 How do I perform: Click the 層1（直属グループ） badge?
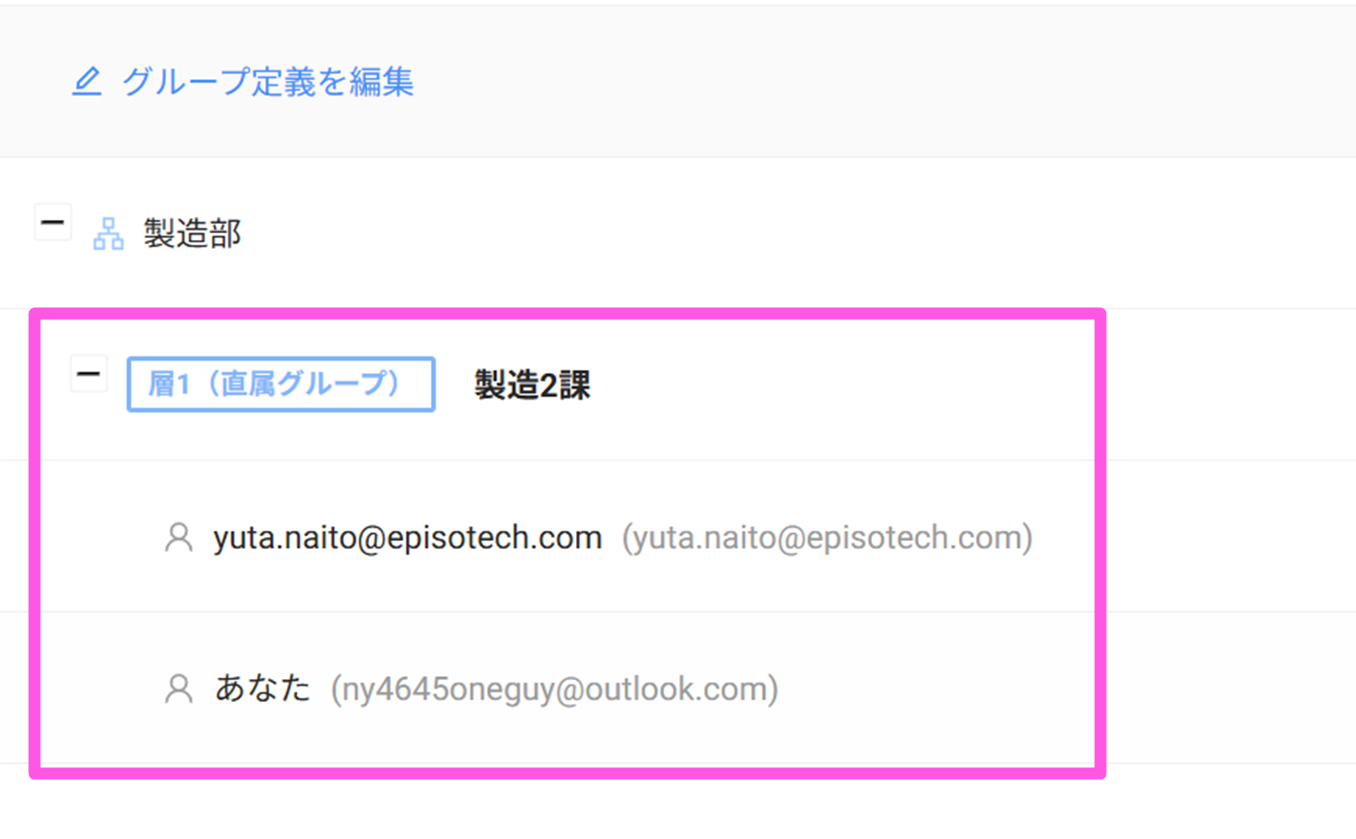tap(281, 384)
